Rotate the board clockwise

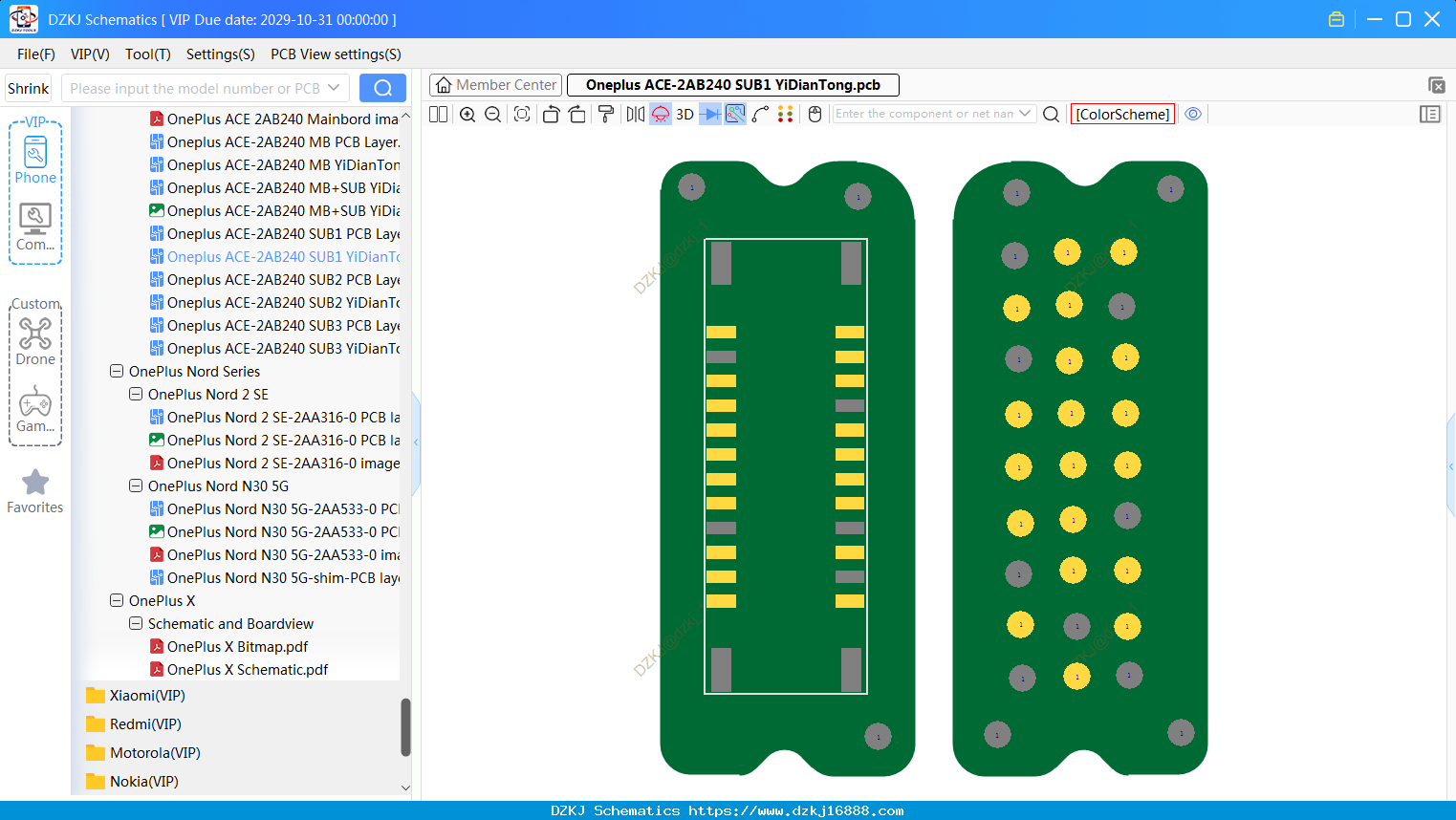click(x=577, y=114)
